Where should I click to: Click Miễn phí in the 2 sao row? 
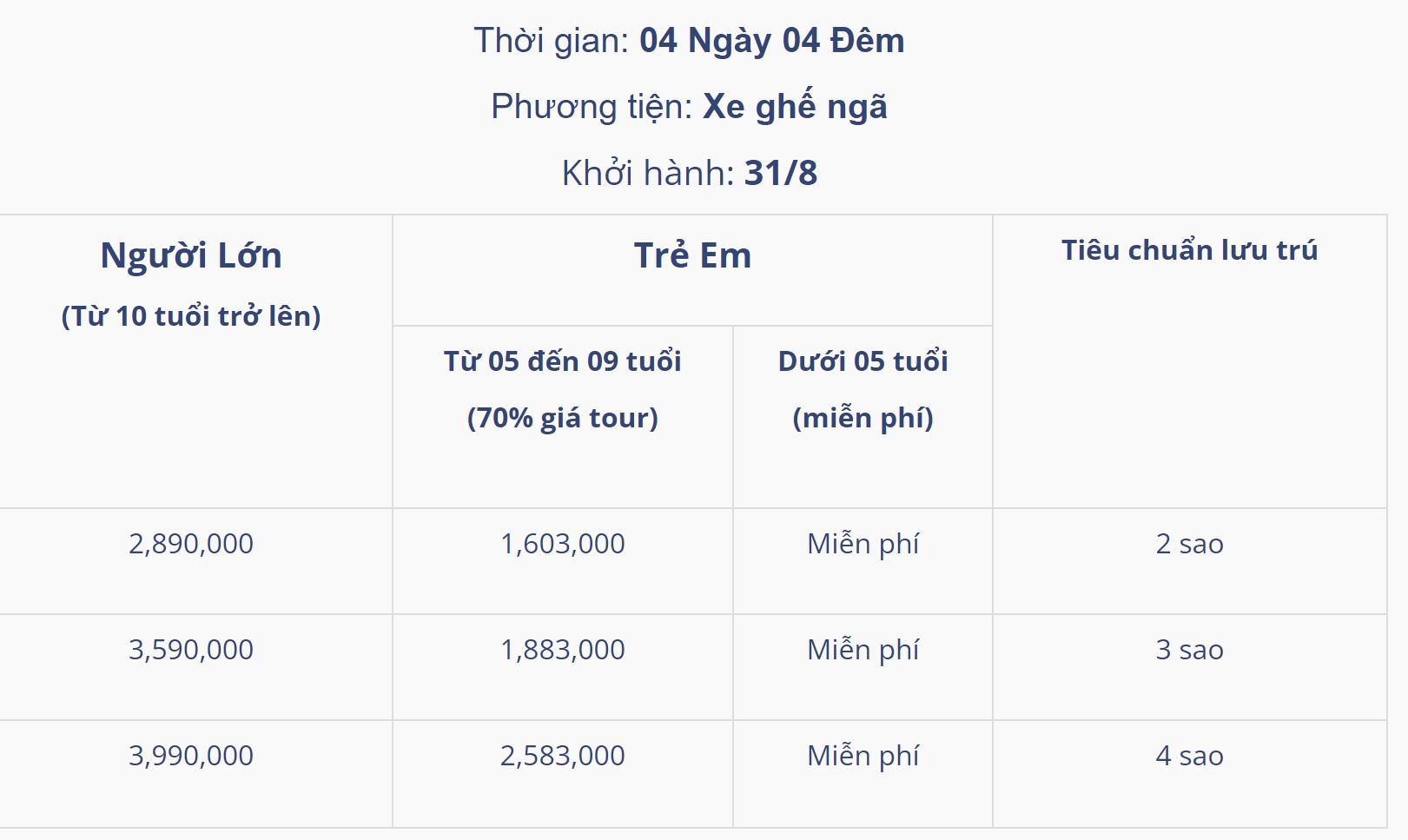863,544
